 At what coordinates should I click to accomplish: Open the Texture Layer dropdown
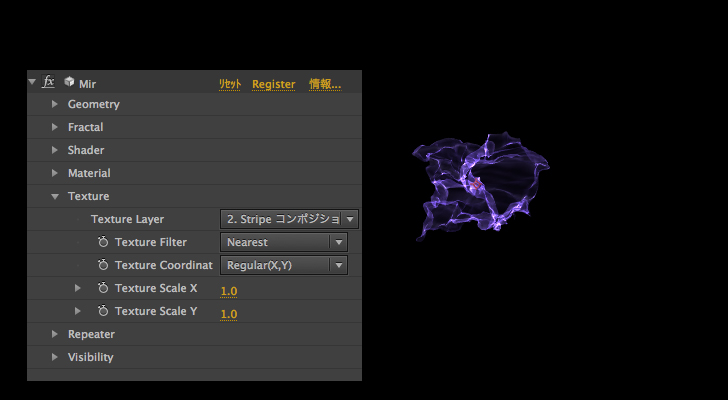click(288, 219)
